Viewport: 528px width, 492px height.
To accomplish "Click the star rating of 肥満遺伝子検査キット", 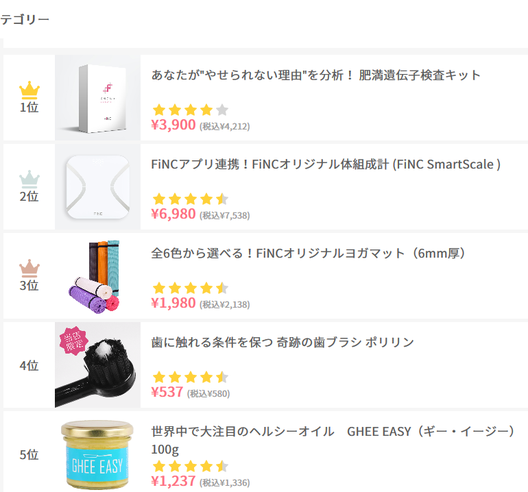I will (190, 110).
